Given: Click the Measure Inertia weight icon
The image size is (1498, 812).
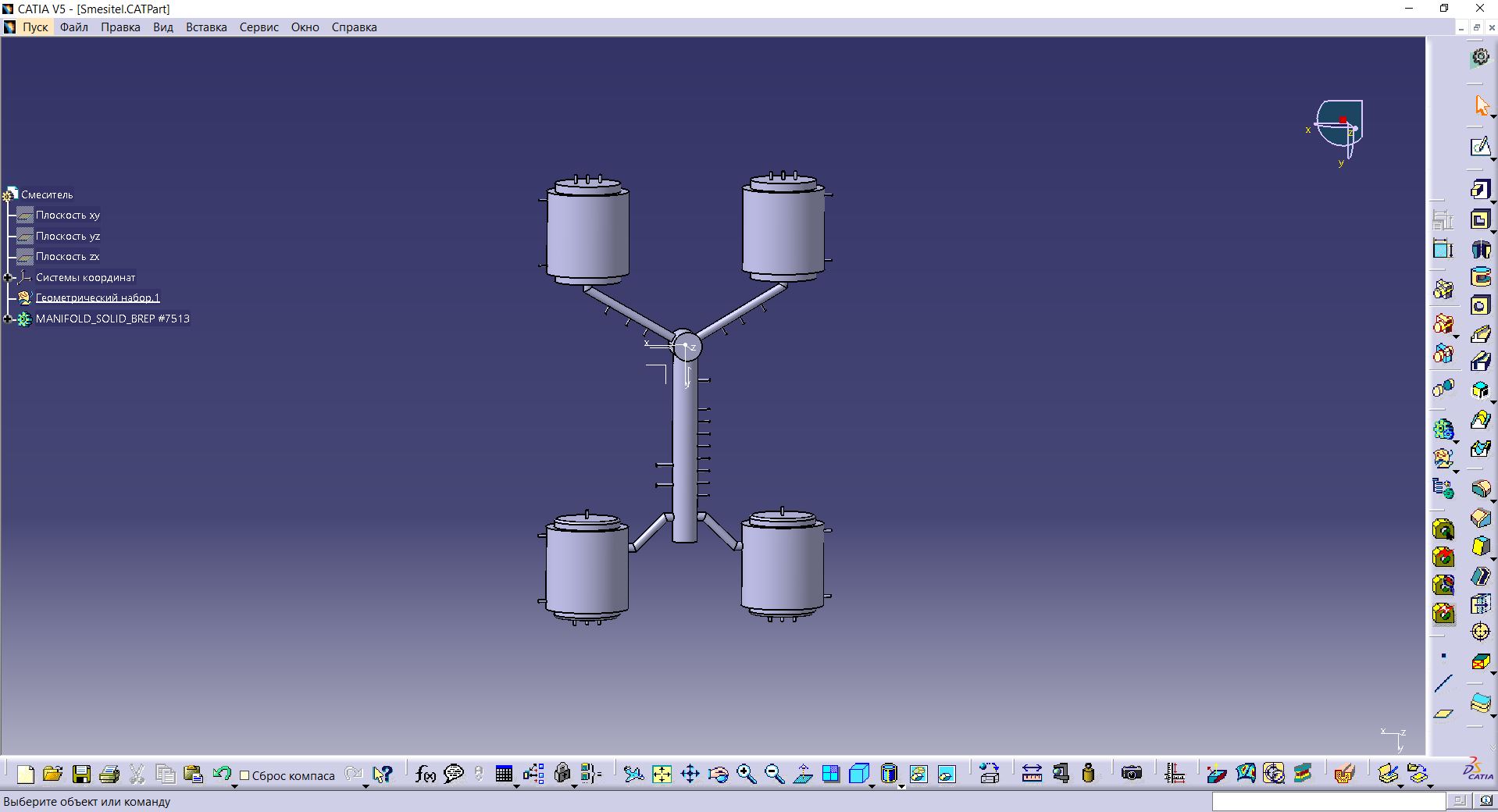Looking at the screenshot, I should (1088, 774).
